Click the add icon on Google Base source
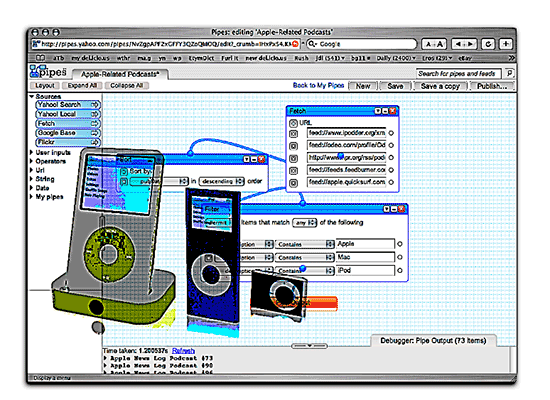This screenshot has height=400, width=550. click(x=94, y=133)
